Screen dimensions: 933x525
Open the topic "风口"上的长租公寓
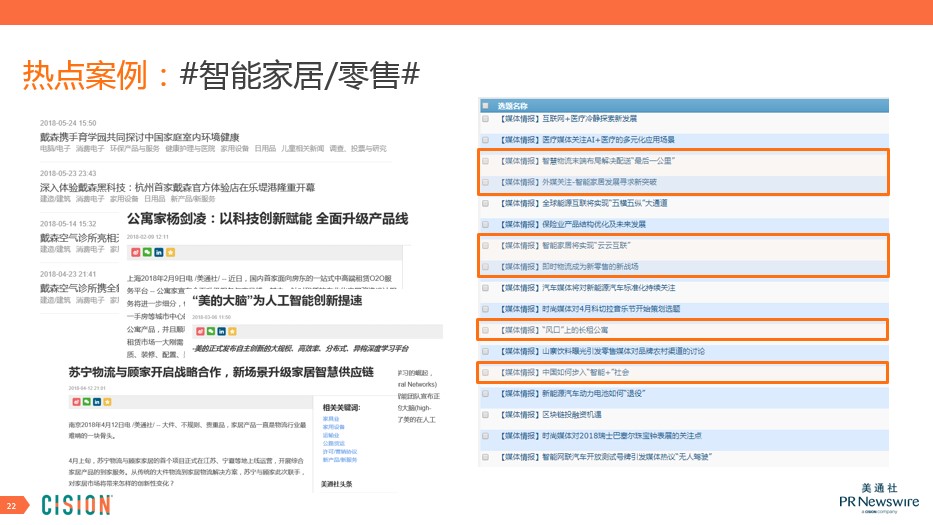pos(554,330)
